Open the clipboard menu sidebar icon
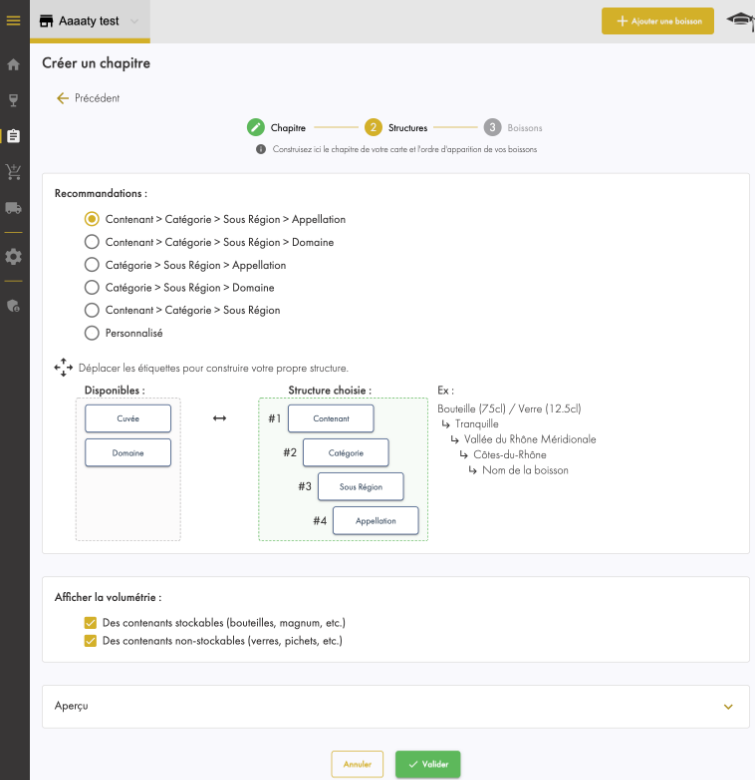 point(13,136)
